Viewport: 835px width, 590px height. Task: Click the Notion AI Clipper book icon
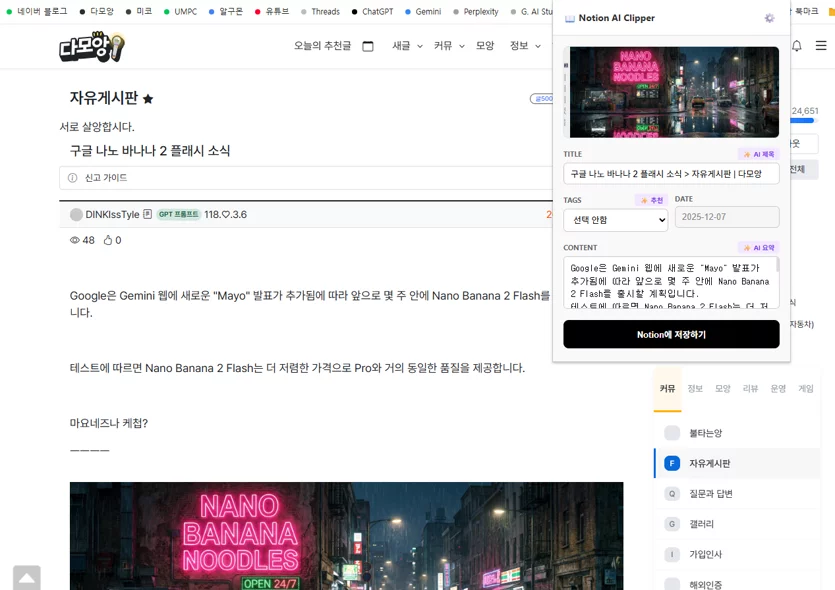[570, 19]
